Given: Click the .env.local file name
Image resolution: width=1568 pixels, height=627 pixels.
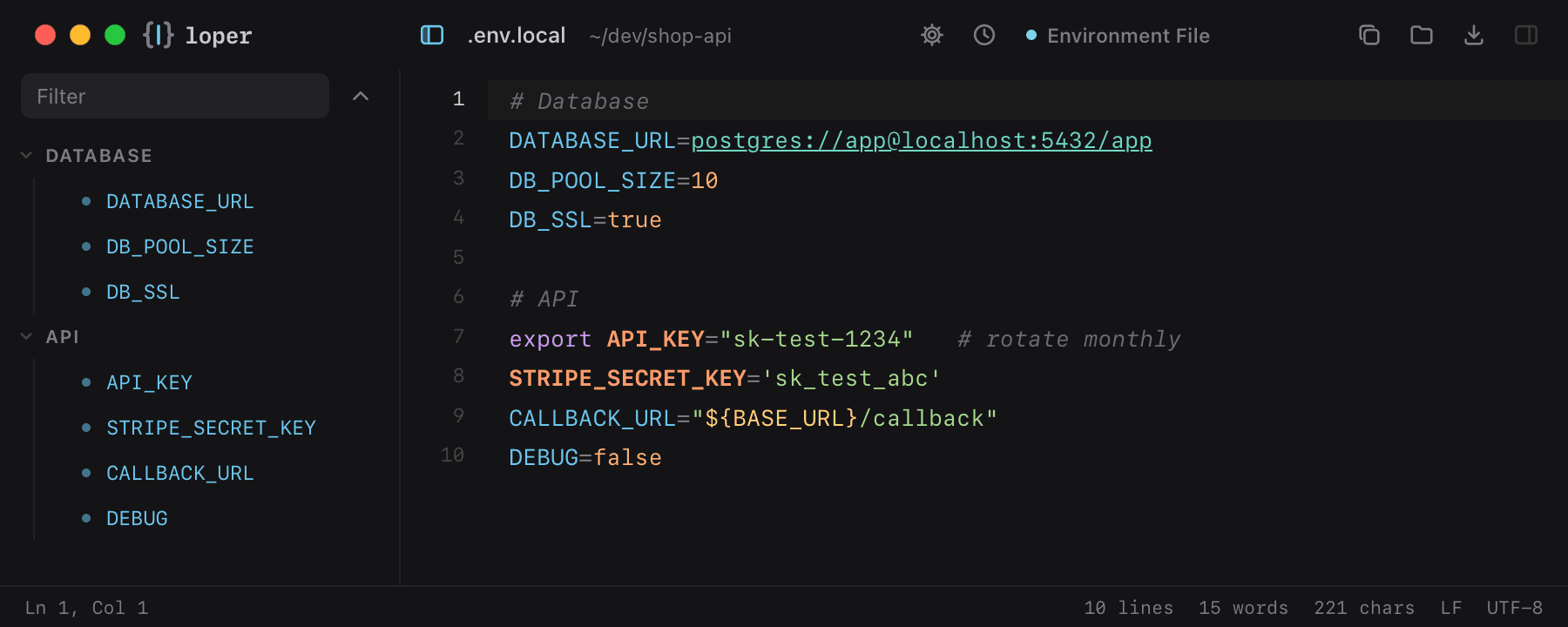Looking at the screenshot, I should tap(517, 36).
